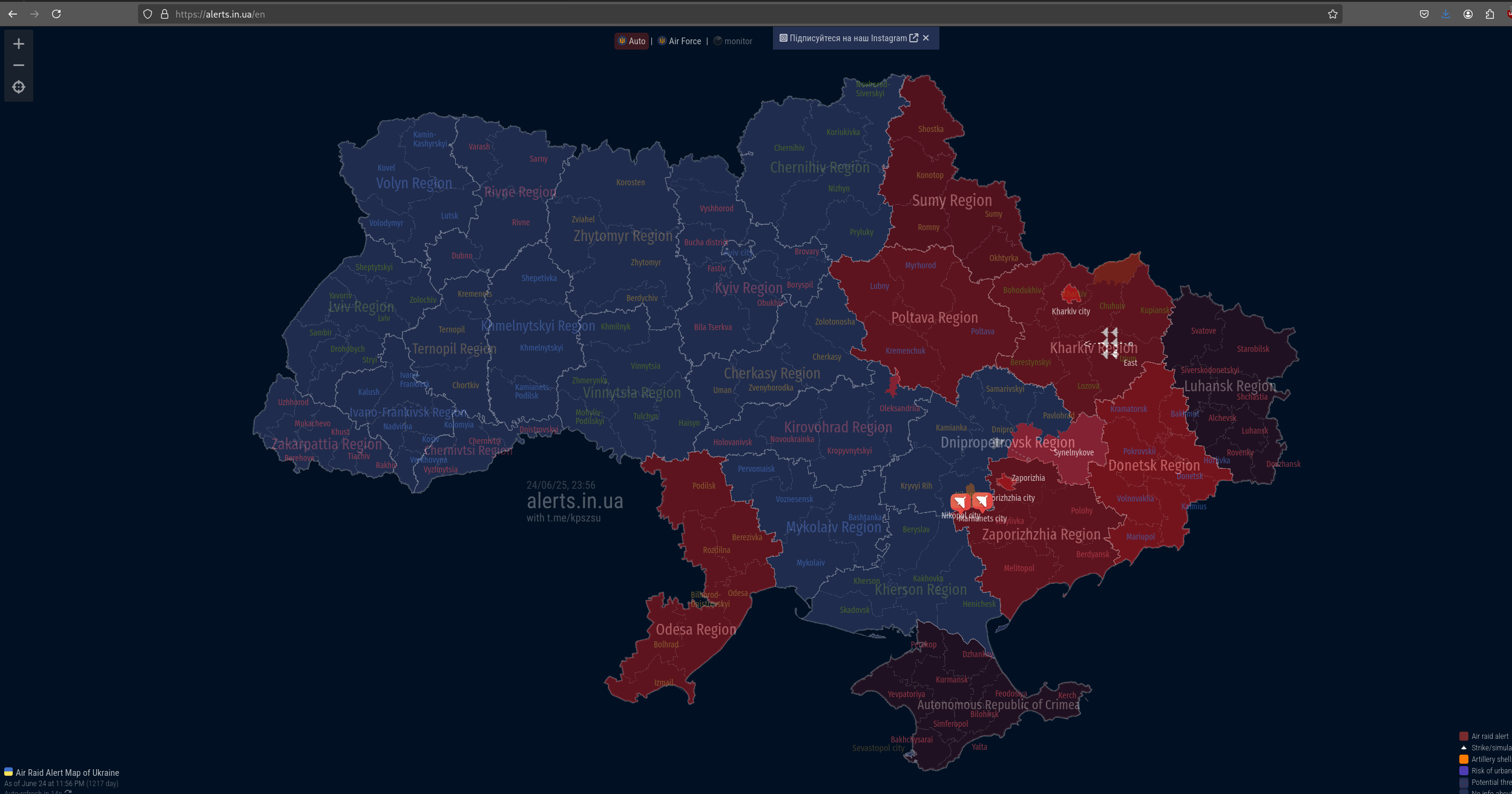Click the Korosten district label

point(631,182)
